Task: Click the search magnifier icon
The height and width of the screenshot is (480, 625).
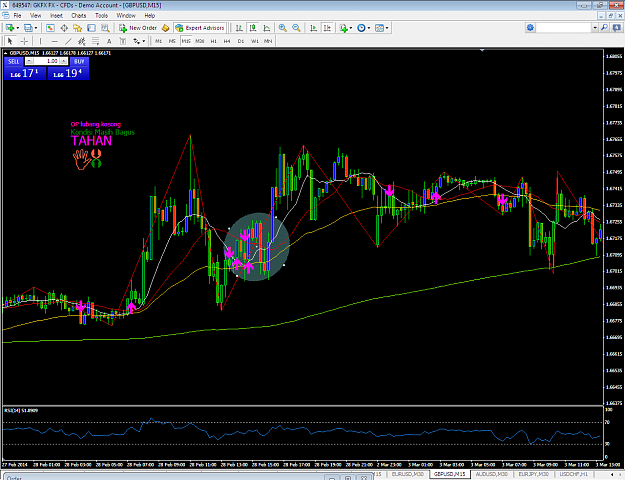Action: [x=604, y=28]
